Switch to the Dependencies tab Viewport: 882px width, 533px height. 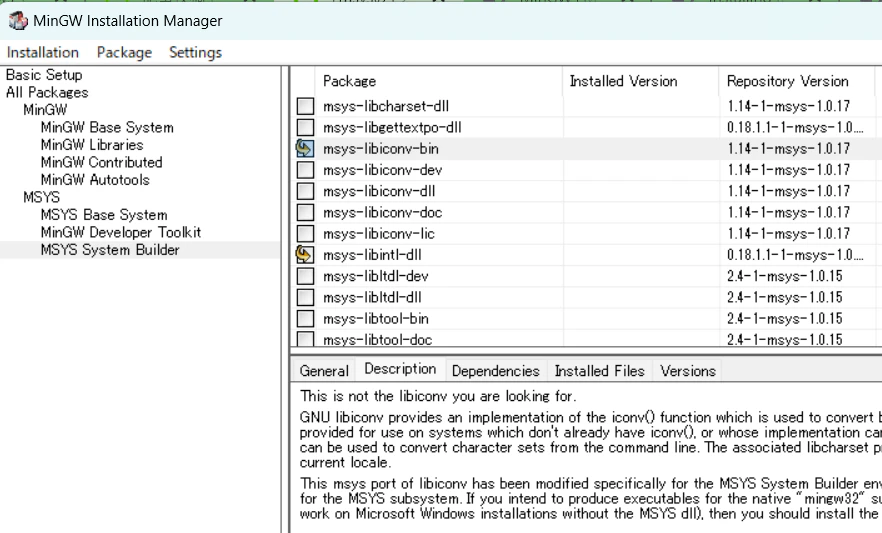pos(496,371)
